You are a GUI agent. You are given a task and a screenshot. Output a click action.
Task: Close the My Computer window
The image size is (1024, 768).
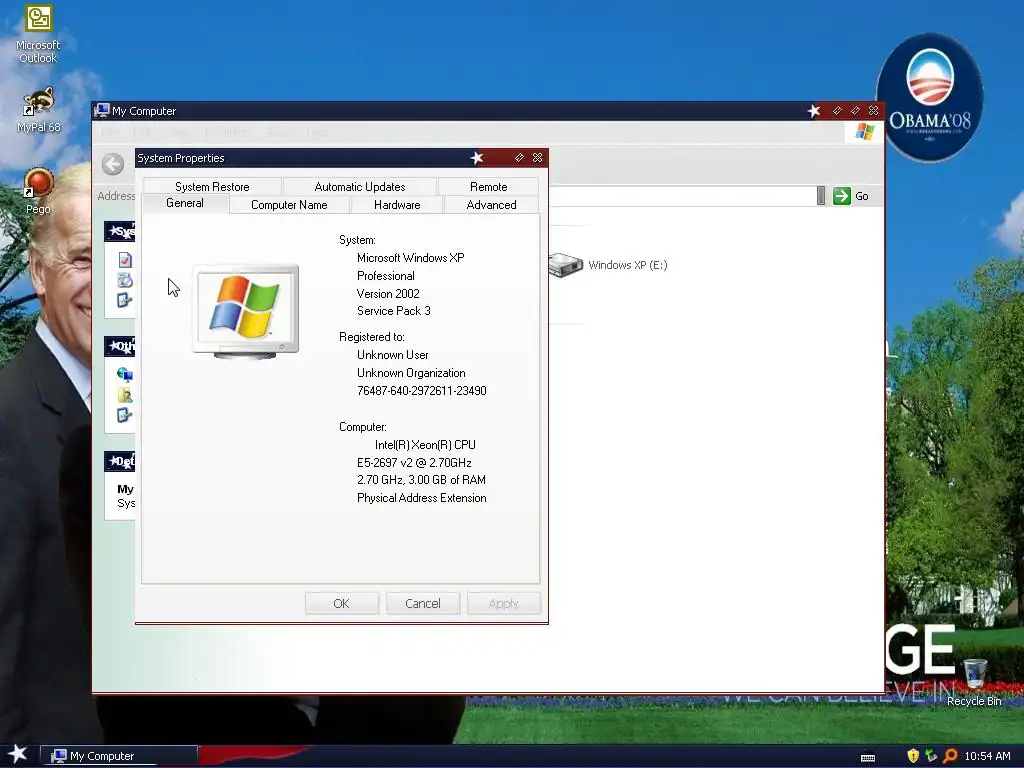tap(873, 111)
